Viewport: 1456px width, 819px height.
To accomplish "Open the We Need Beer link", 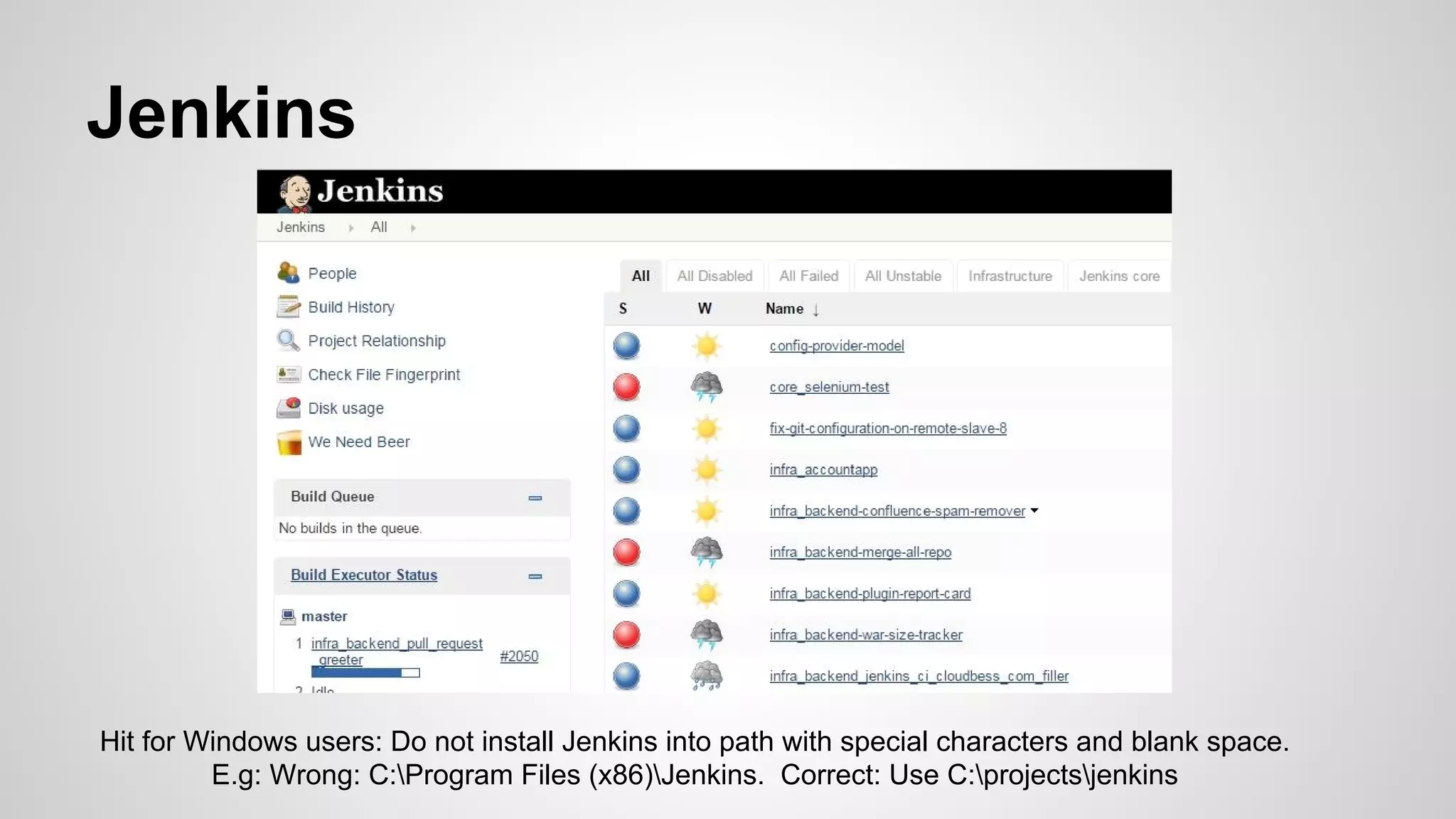I will [359, 442].
